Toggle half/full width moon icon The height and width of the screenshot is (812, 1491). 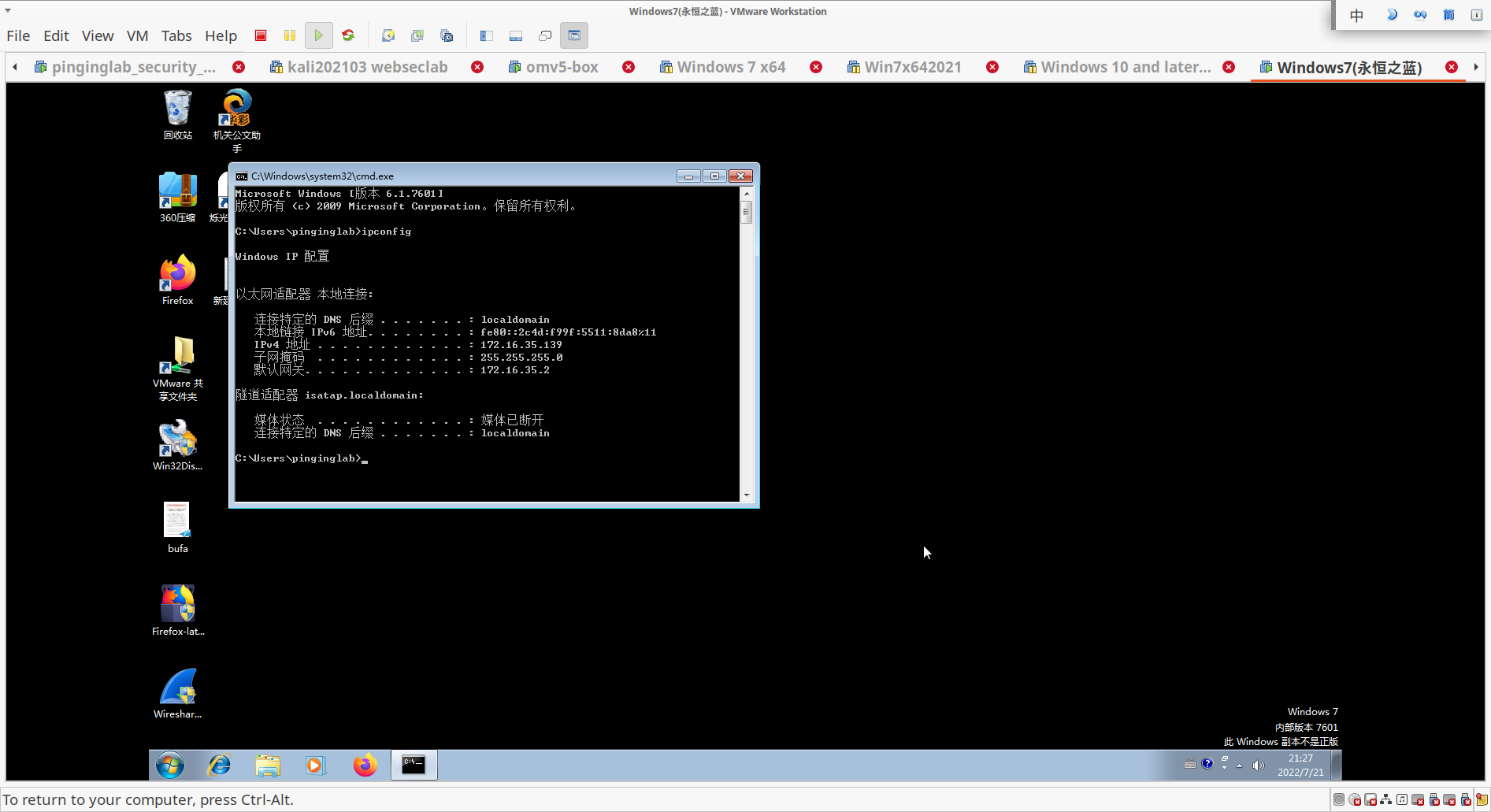click(x=1392, y=15)
